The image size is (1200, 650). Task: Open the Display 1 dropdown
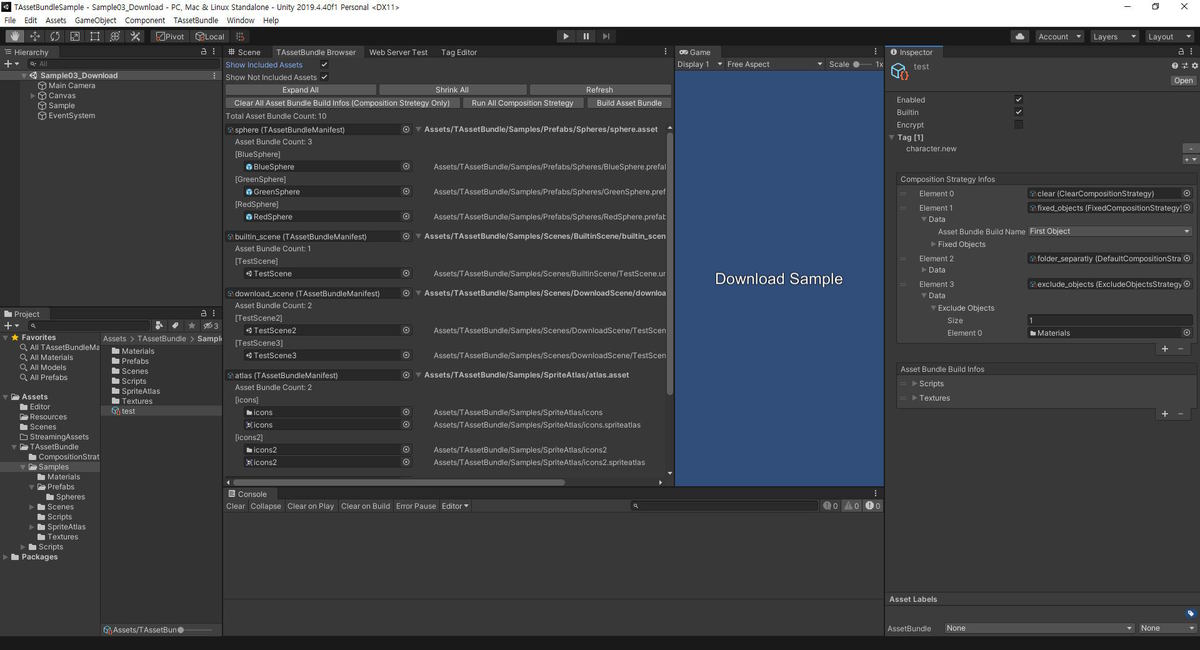[700, 64]
